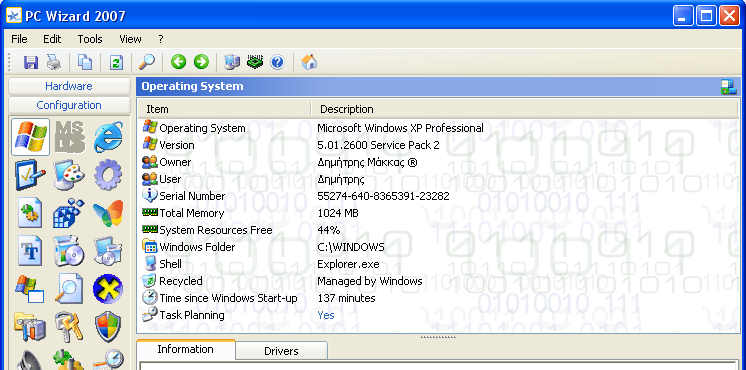Select the keys icon in sidebar
The image size is (746, 370).
pos(69,327)
